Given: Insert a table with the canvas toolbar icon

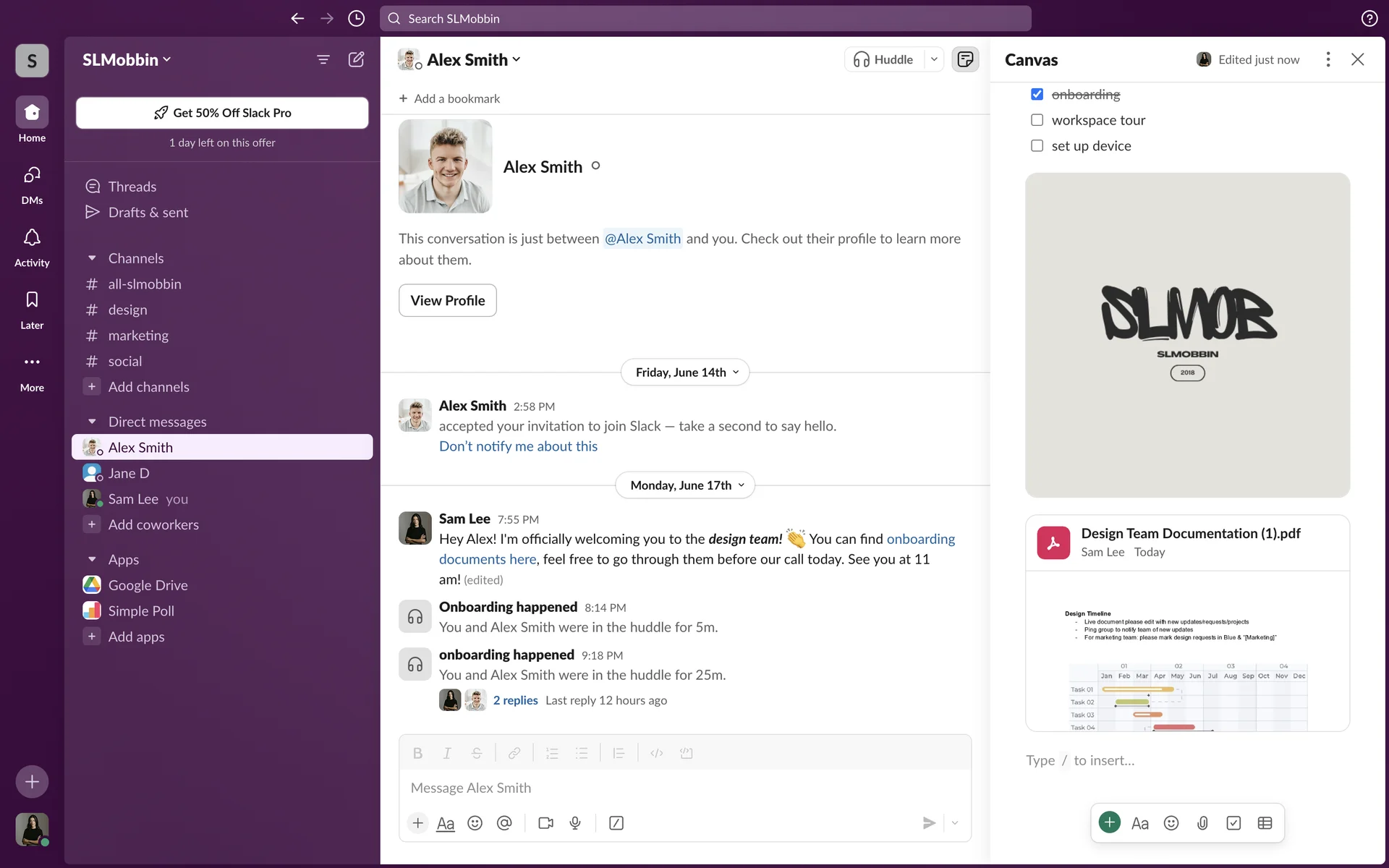Looking at the screenshot, I should (1265, 823).
